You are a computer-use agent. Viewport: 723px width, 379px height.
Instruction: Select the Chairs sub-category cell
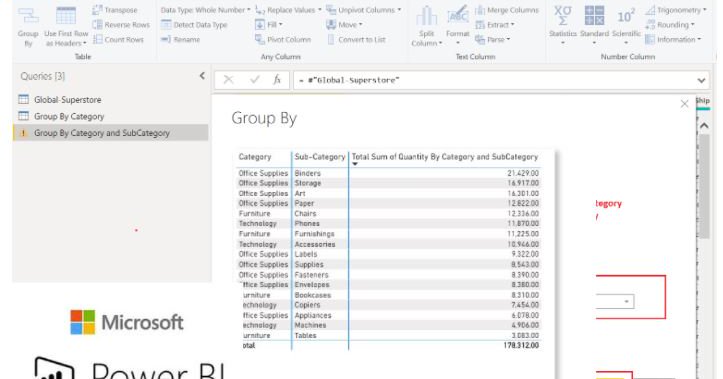pyautogui.click(x=305, y=213)
